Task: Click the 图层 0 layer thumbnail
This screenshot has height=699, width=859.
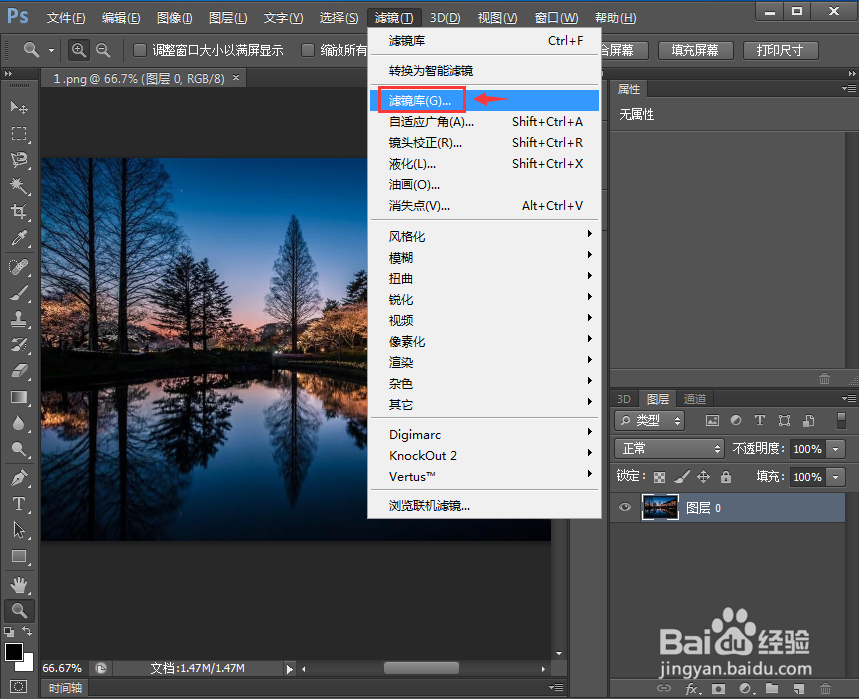Action: (x=660, y=507)
